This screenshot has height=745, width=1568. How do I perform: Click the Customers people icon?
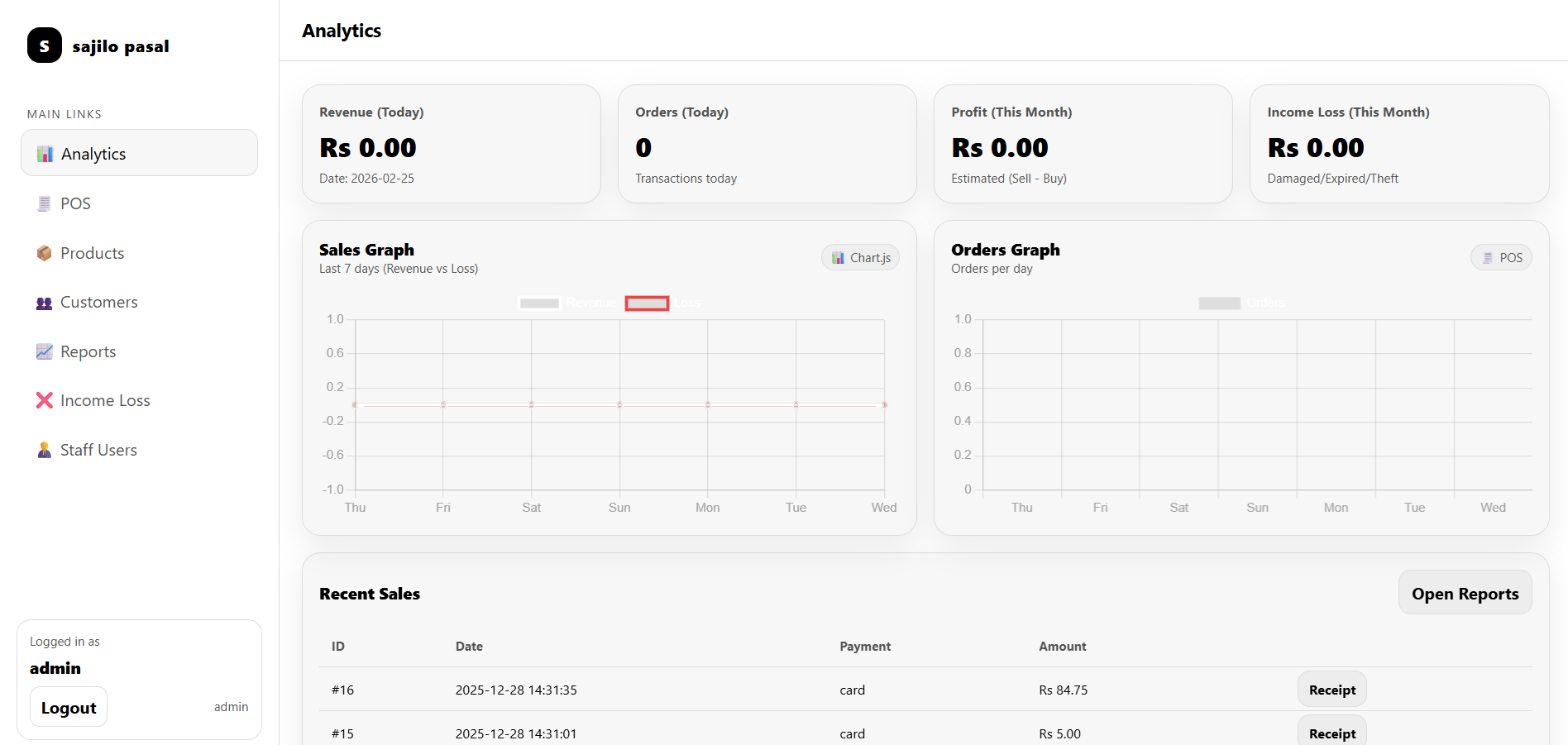pos(44,303)
